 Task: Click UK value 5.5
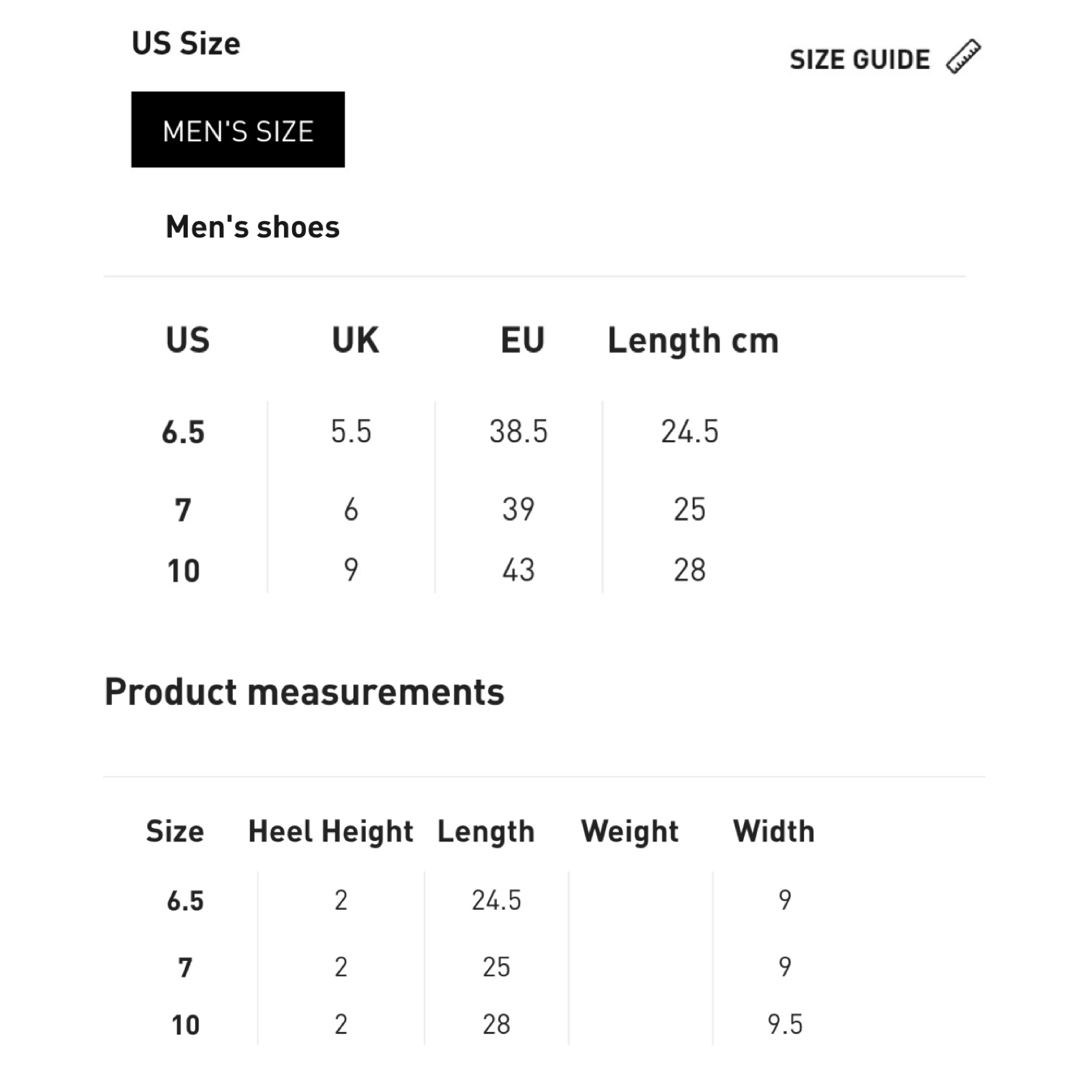click(x=351, y=431)
